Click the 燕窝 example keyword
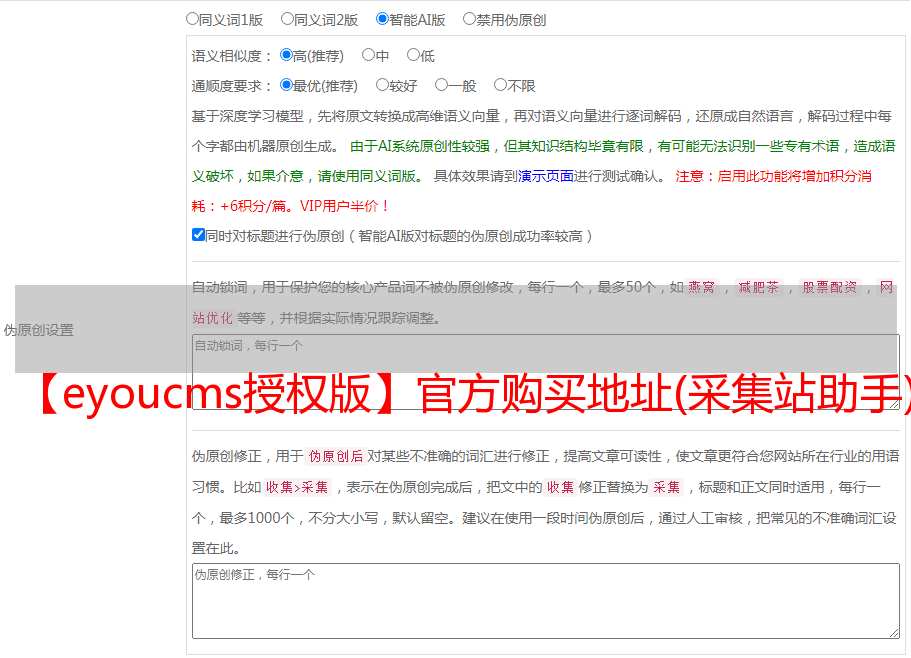 click(x=701, y=287)
